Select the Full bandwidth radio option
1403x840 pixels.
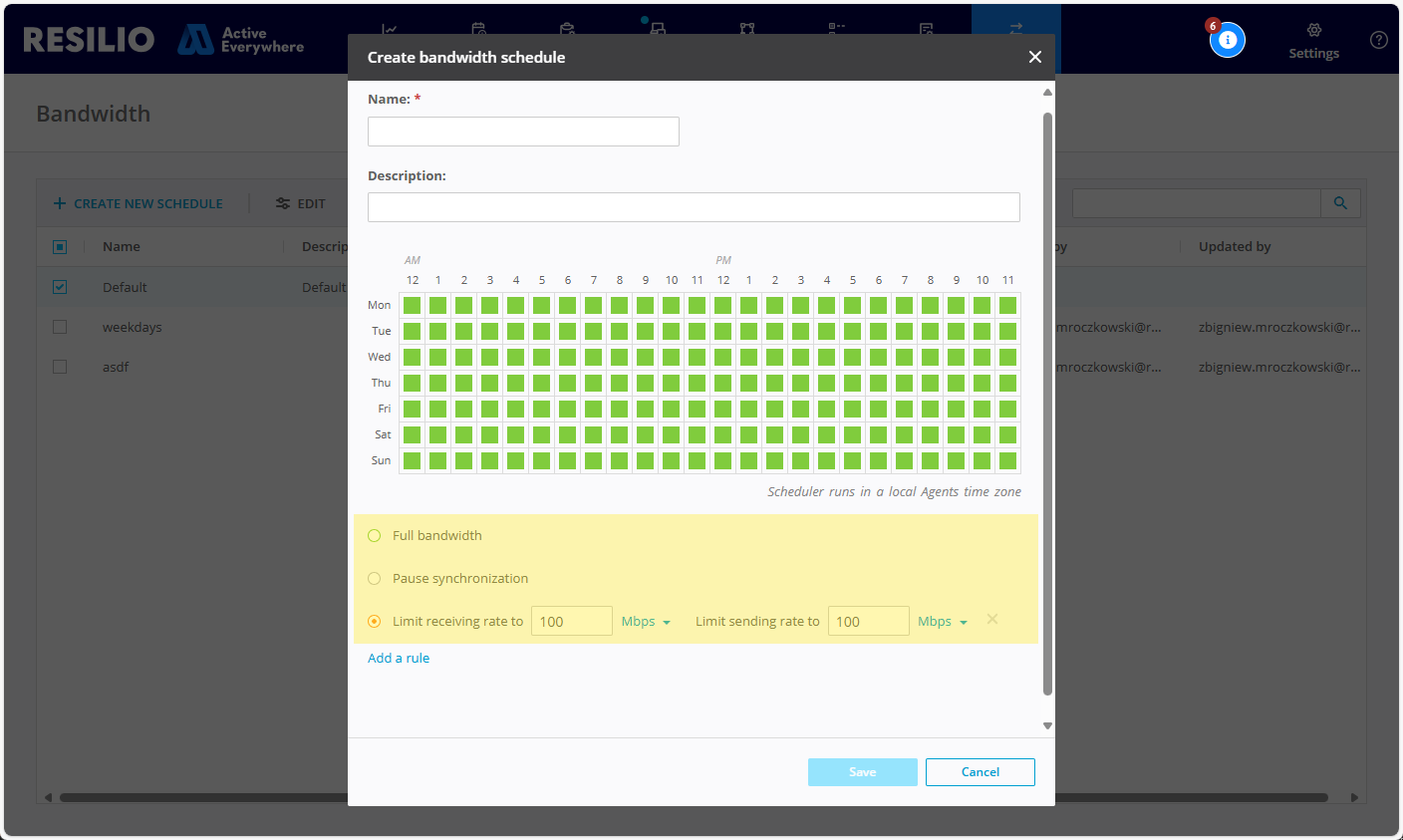point(375,536)
